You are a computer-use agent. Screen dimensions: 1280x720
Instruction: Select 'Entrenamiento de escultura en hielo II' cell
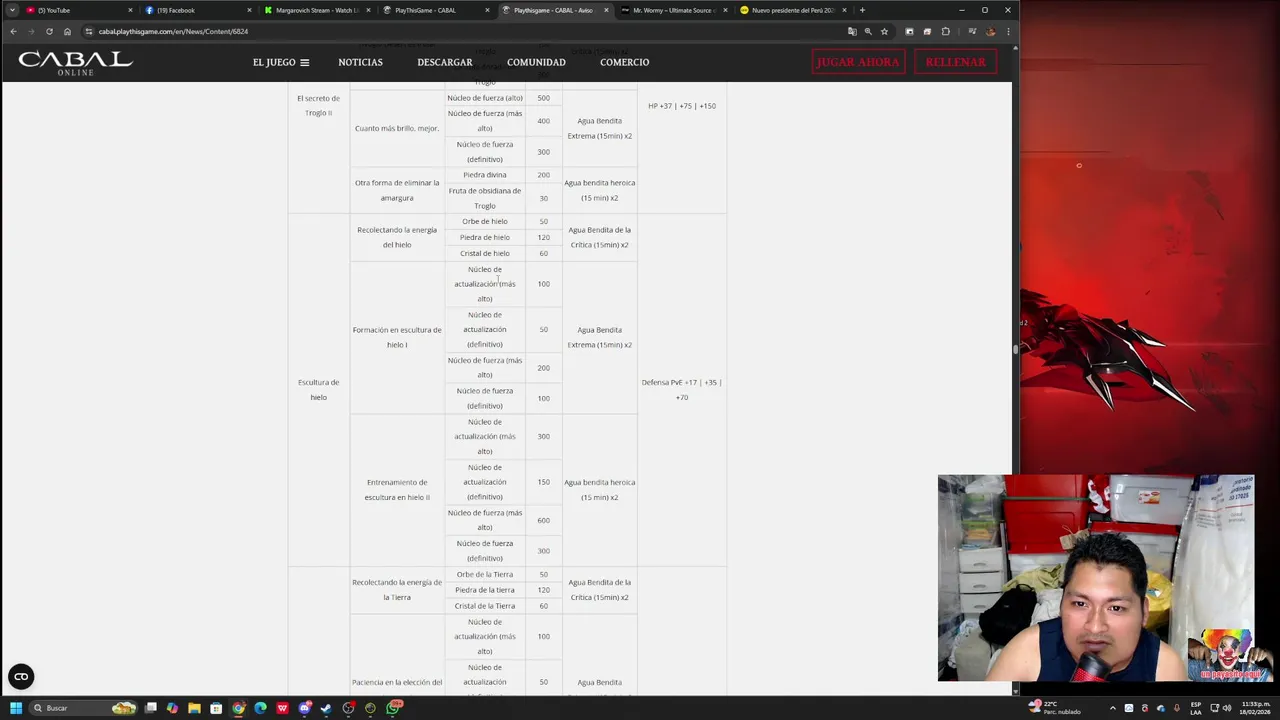pos(397,490)
